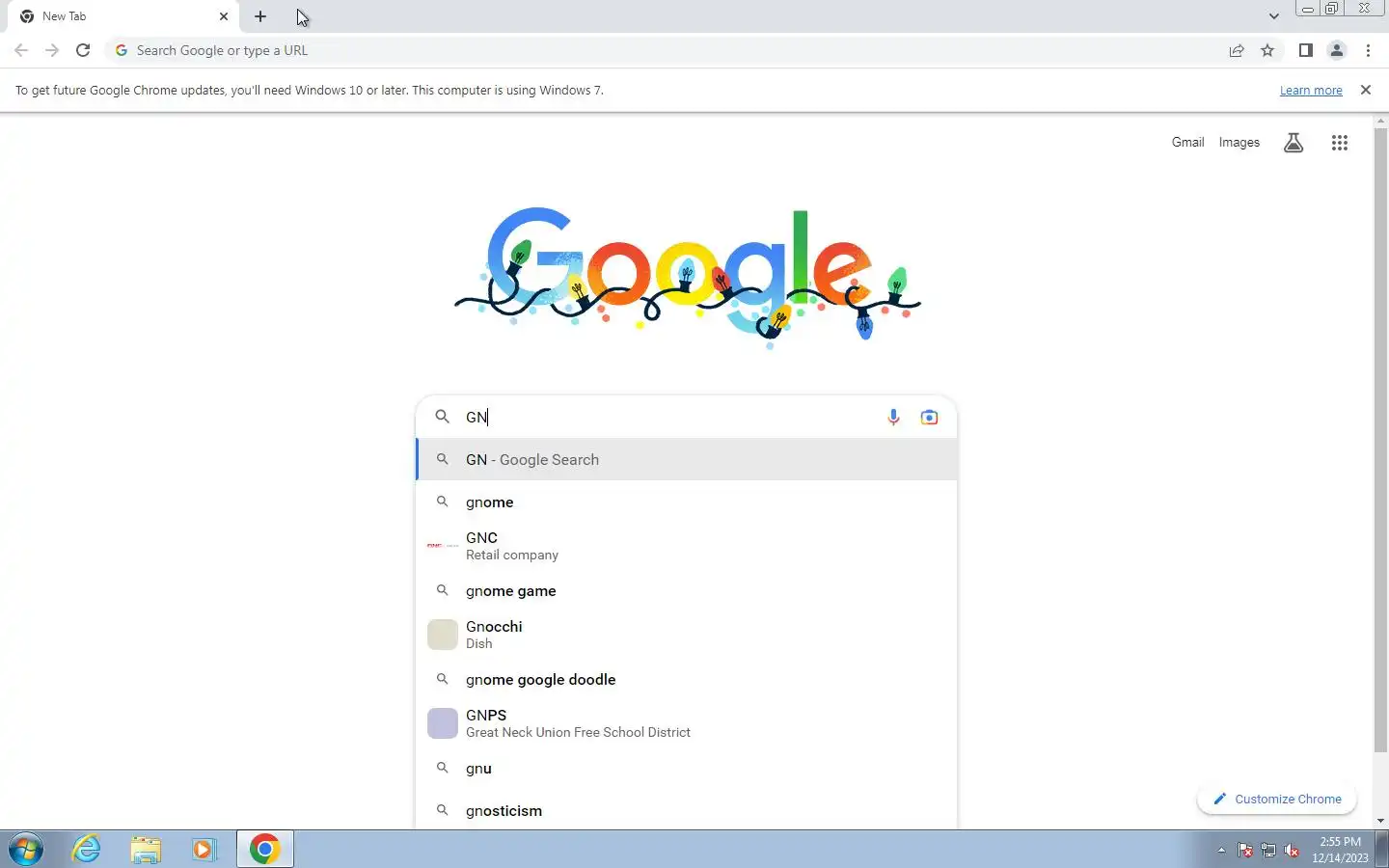Select the New Tab tab
Viewport: 1389px width, 868px height.
123,16
